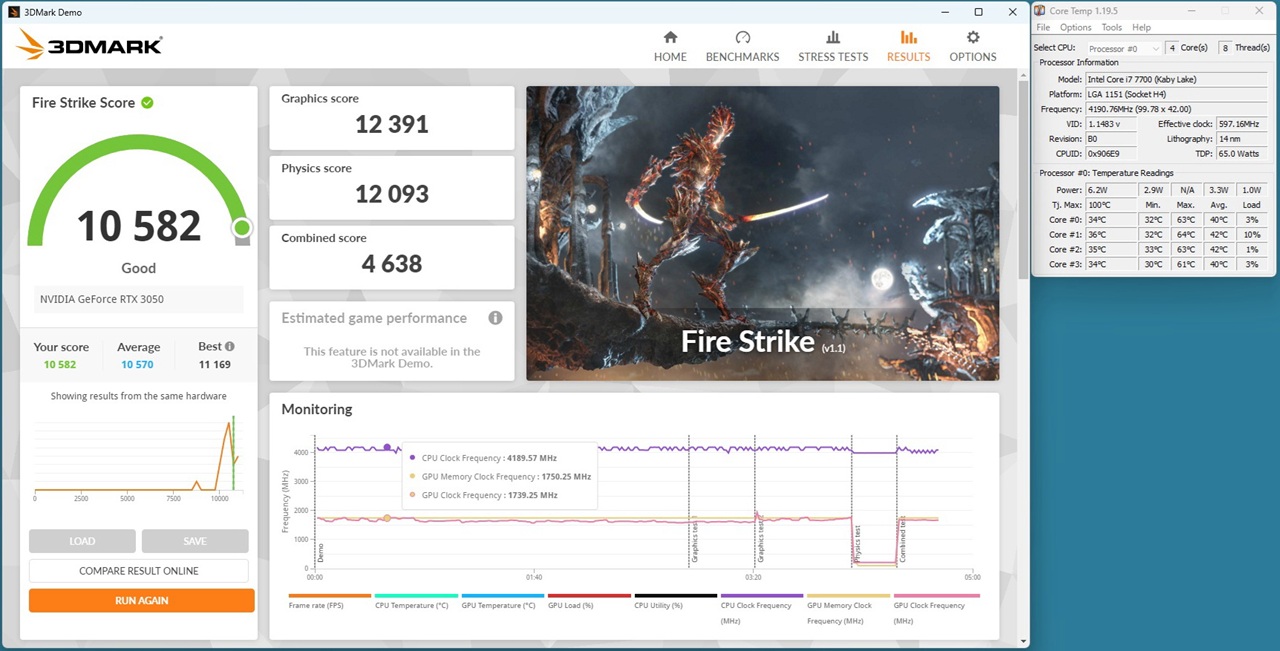
Task: Open the Benchmarks gauge icon
Action: click(742, 38)
